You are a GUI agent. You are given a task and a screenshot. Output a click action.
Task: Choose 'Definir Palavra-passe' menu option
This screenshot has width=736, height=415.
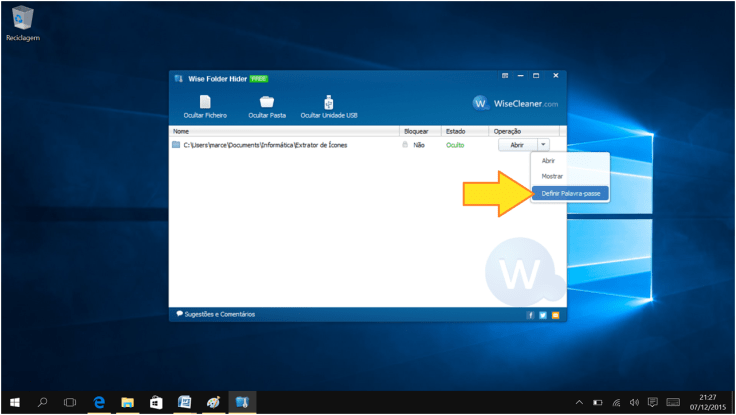[x=570, y=193]
